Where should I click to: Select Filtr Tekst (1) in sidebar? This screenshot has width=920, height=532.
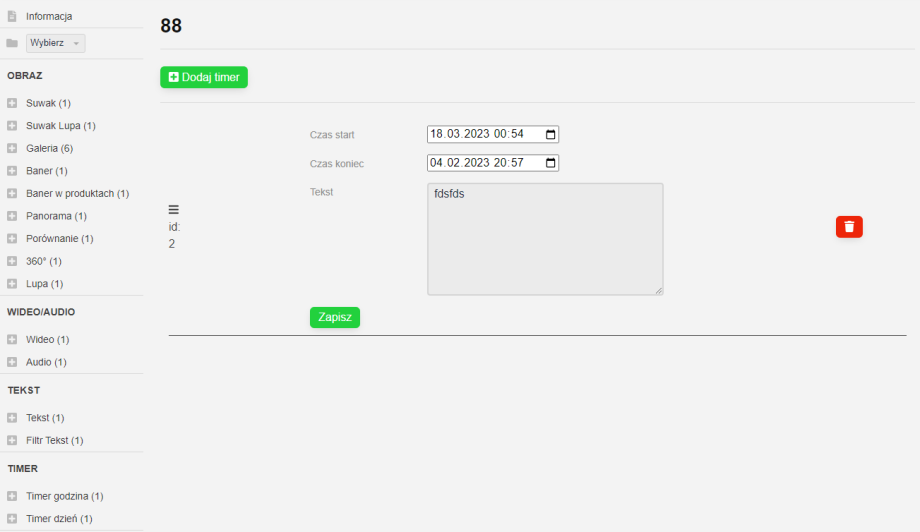[x=54, y=440]
